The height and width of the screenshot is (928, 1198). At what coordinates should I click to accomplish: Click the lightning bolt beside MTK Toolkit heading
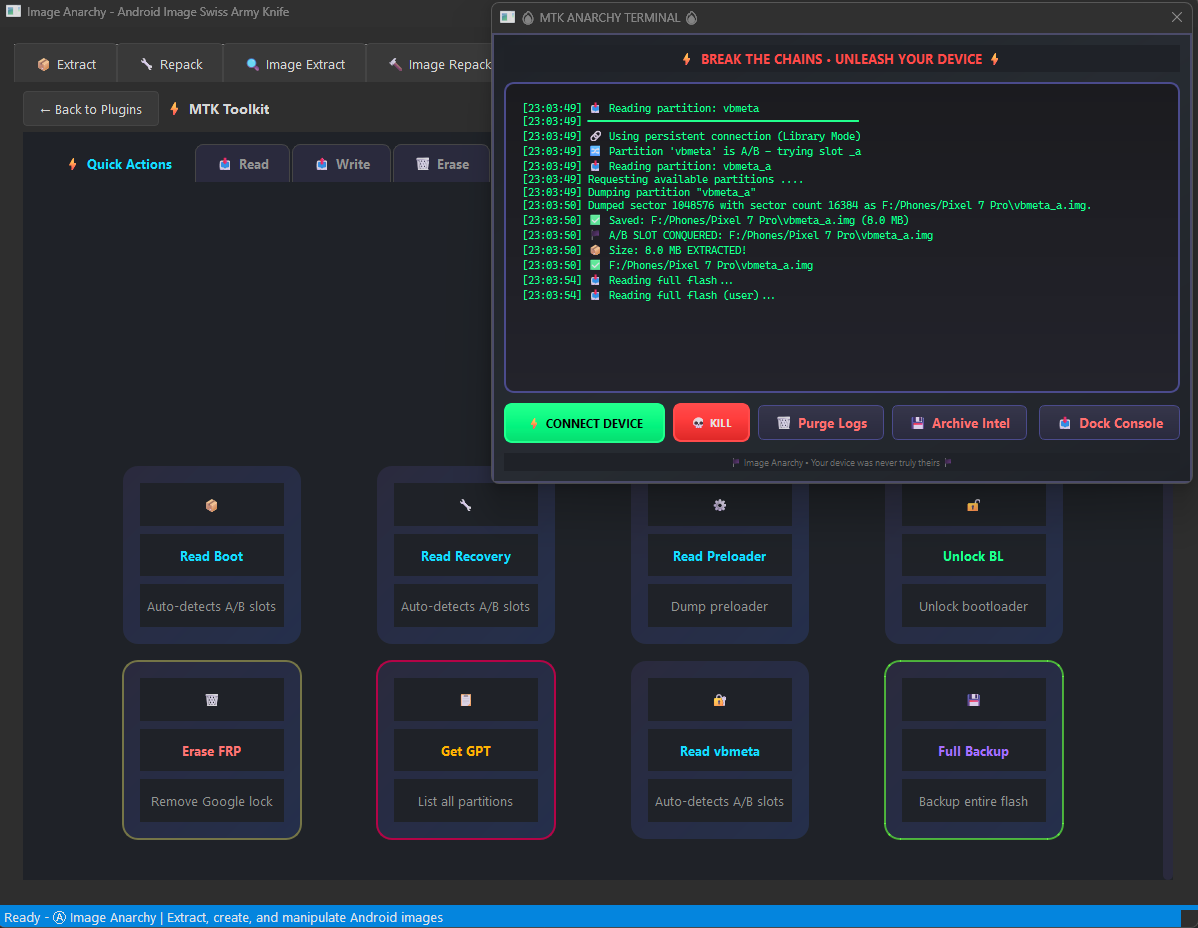tap(176, 109)
